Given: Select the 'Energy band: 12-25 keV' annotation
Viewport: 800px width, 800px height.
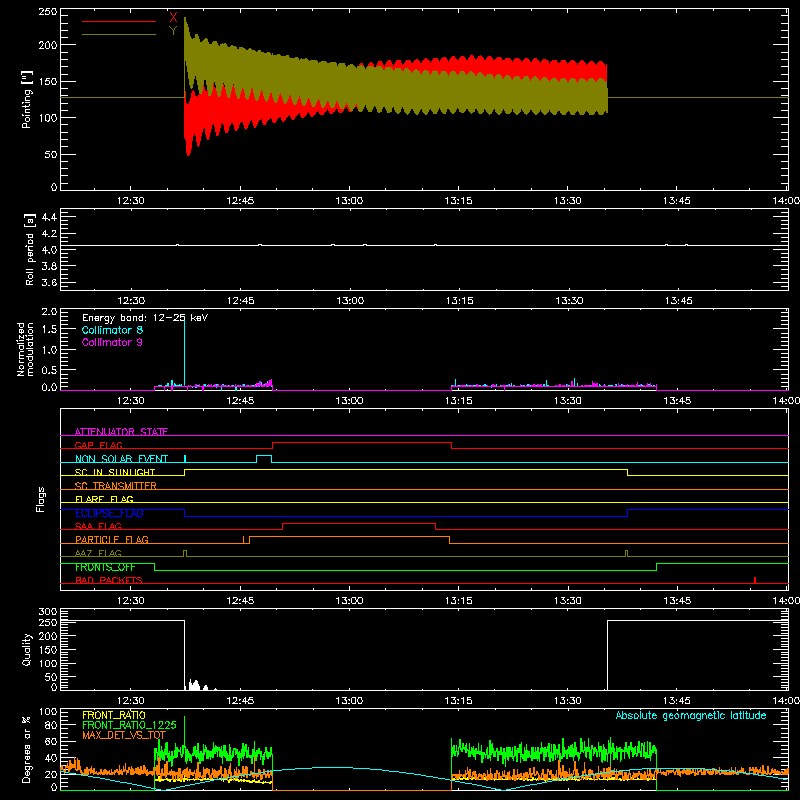Looking at the screenshot, I should (145, 318).
